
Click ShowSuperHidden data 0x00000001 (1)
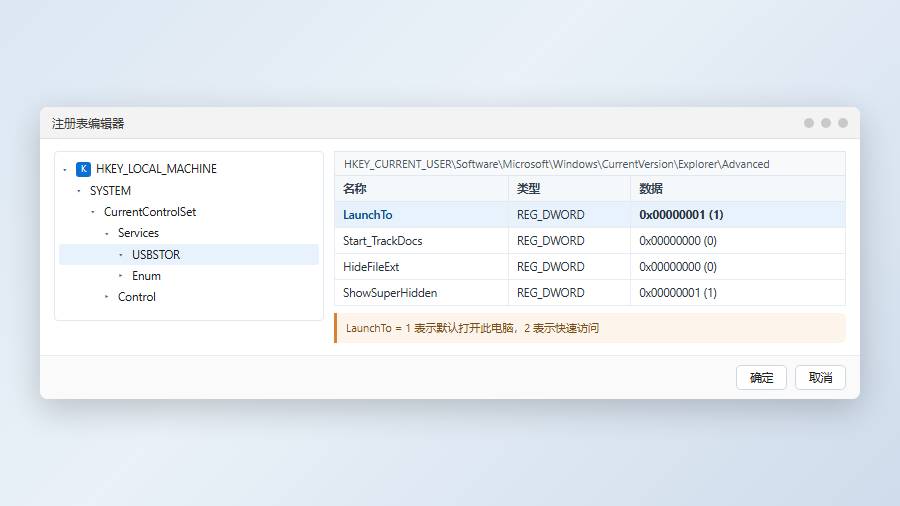678,293
